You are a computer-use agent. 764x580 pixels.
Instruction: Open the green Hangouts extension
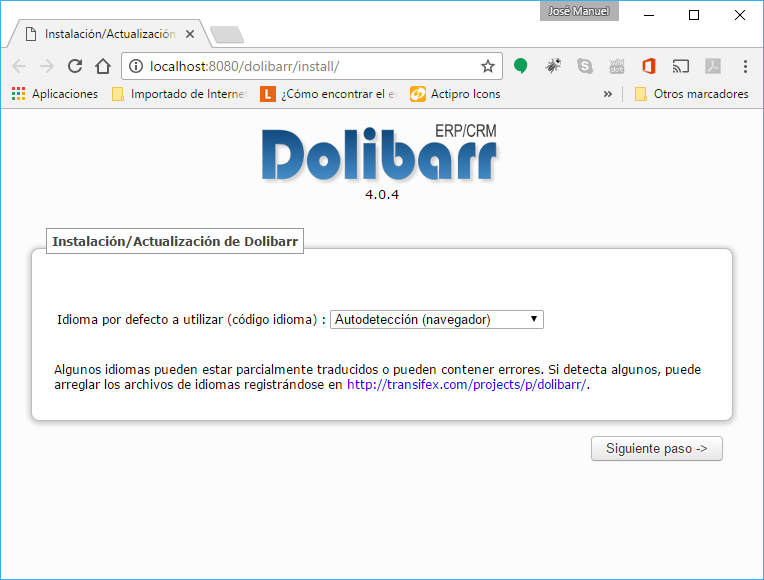(x=521, y=66)
